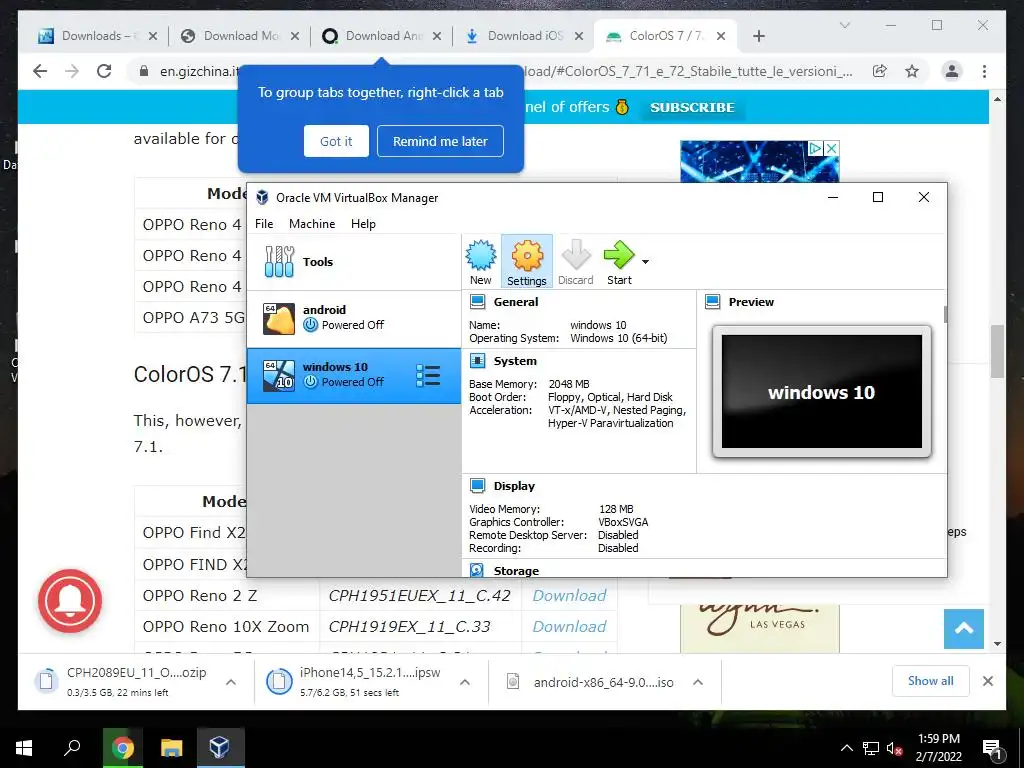Image resolution: width=1024 pixels, height=768 pixels.
Task: Expand CPH2089EU ozip download options
Action: coord(231,682)
